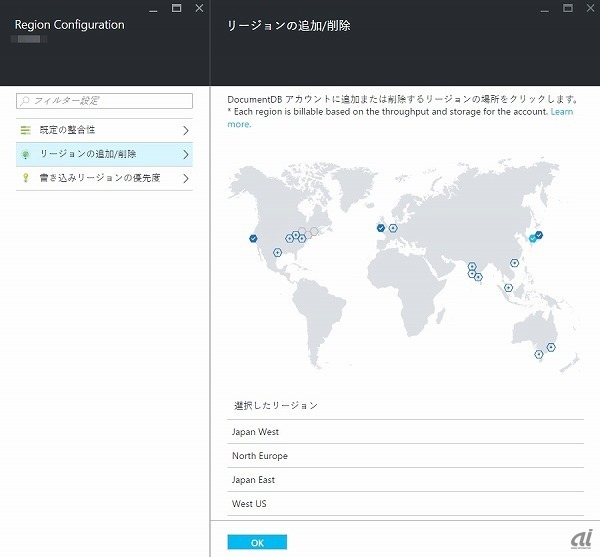The width and height of the screenshot is (600, 557).
Task: Click the globe icon beside リージョンの追加/削除
Action: [x=26, y=154]
